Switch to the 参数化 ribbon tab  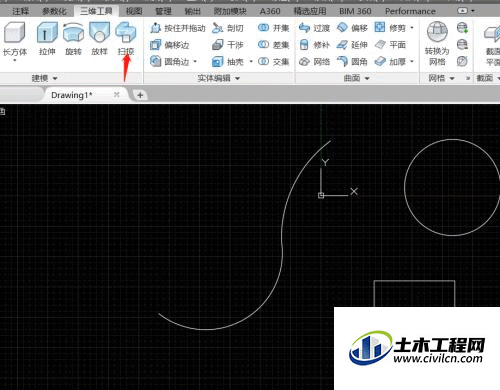(54, 11)
